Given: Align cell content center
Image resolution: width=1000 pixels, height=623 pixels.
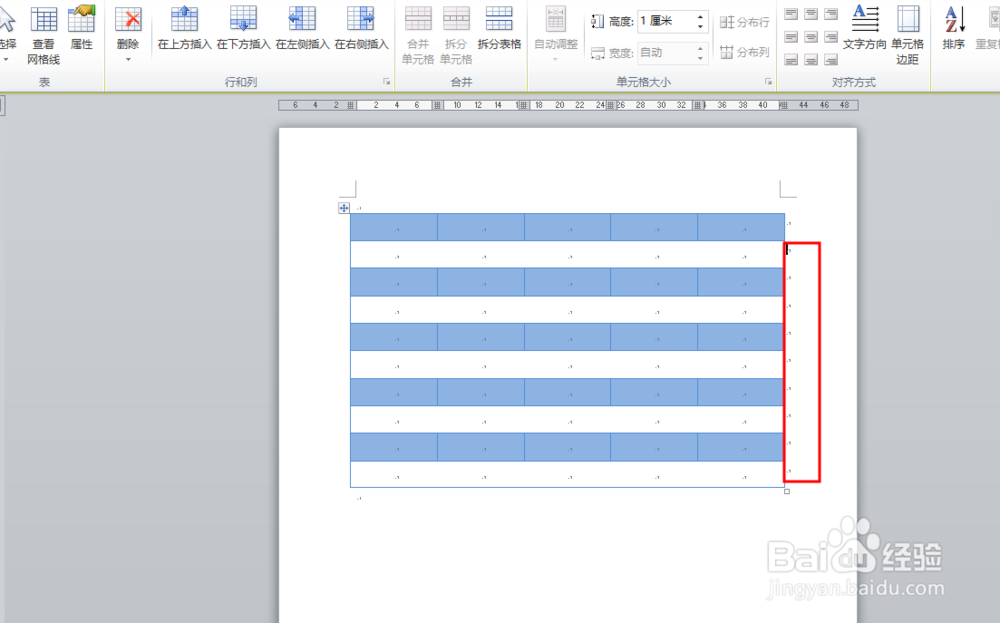Looking at the screenshot, I should point(811,37).
